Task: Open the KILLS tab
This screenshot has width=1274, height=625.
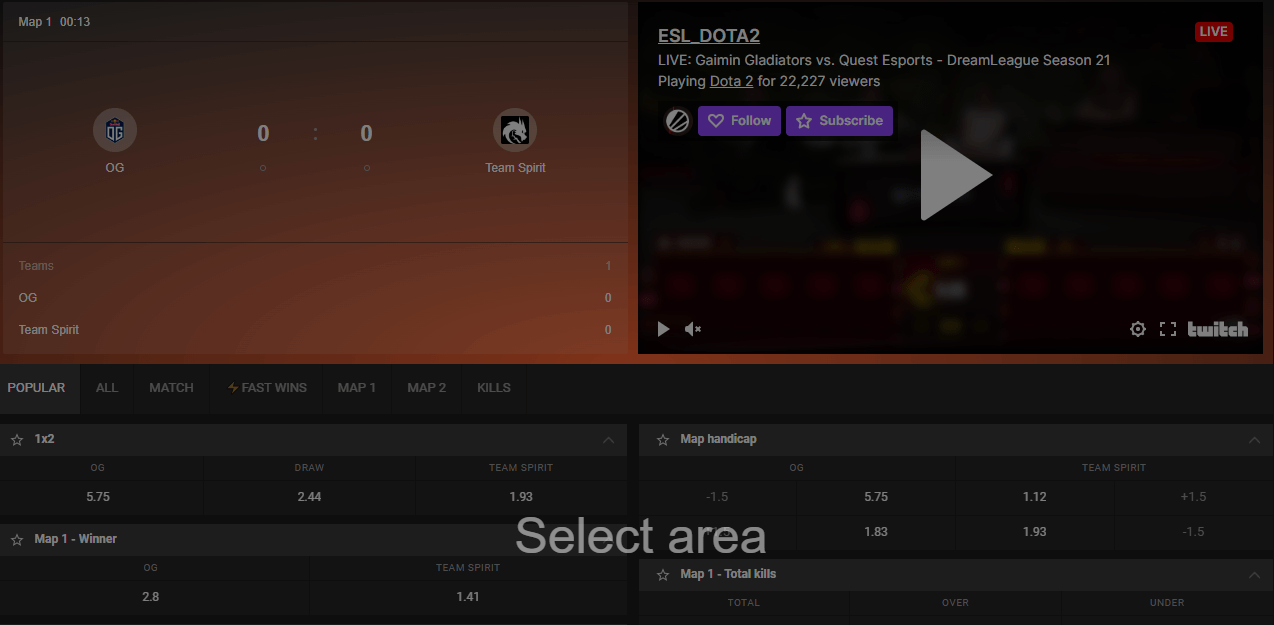Action: tap(494, 388)
